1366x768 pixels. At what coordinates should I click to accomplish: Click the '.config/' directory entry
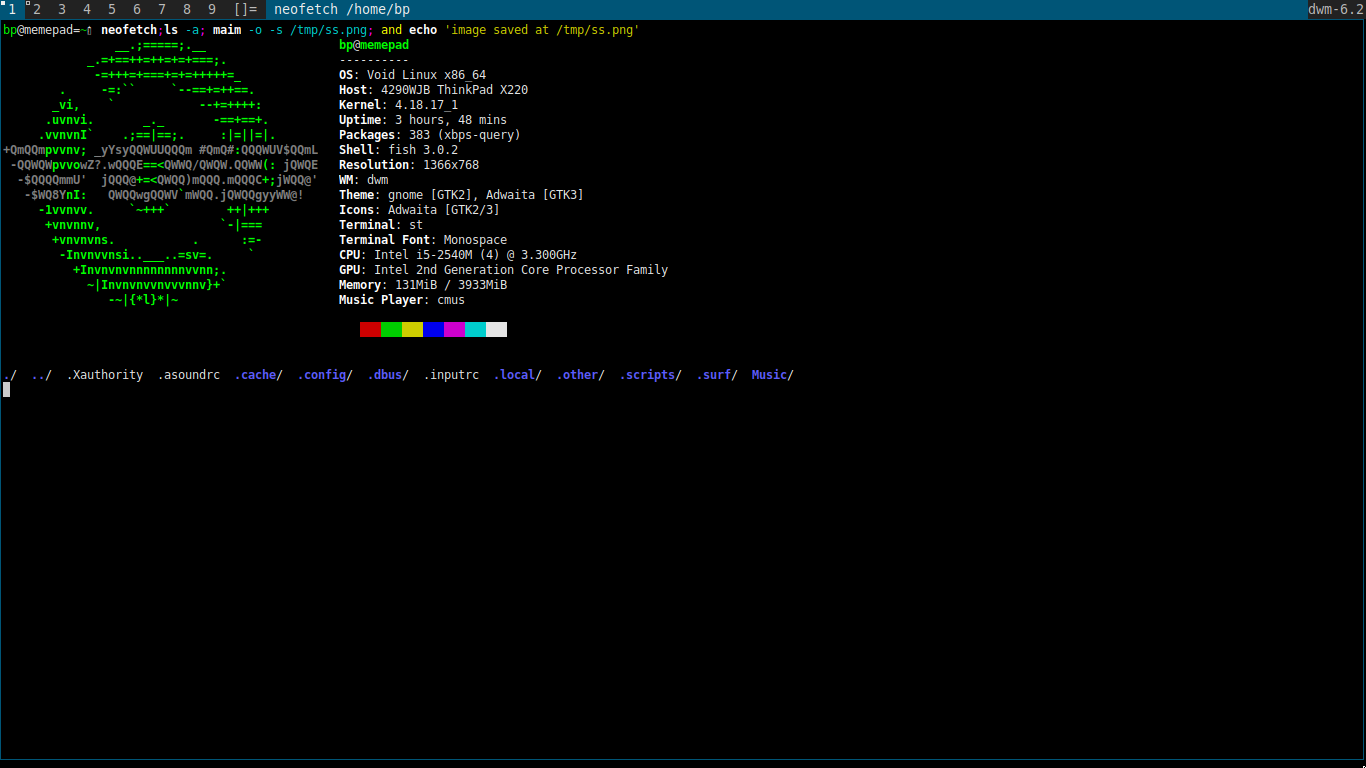click(x=325, y=375)
